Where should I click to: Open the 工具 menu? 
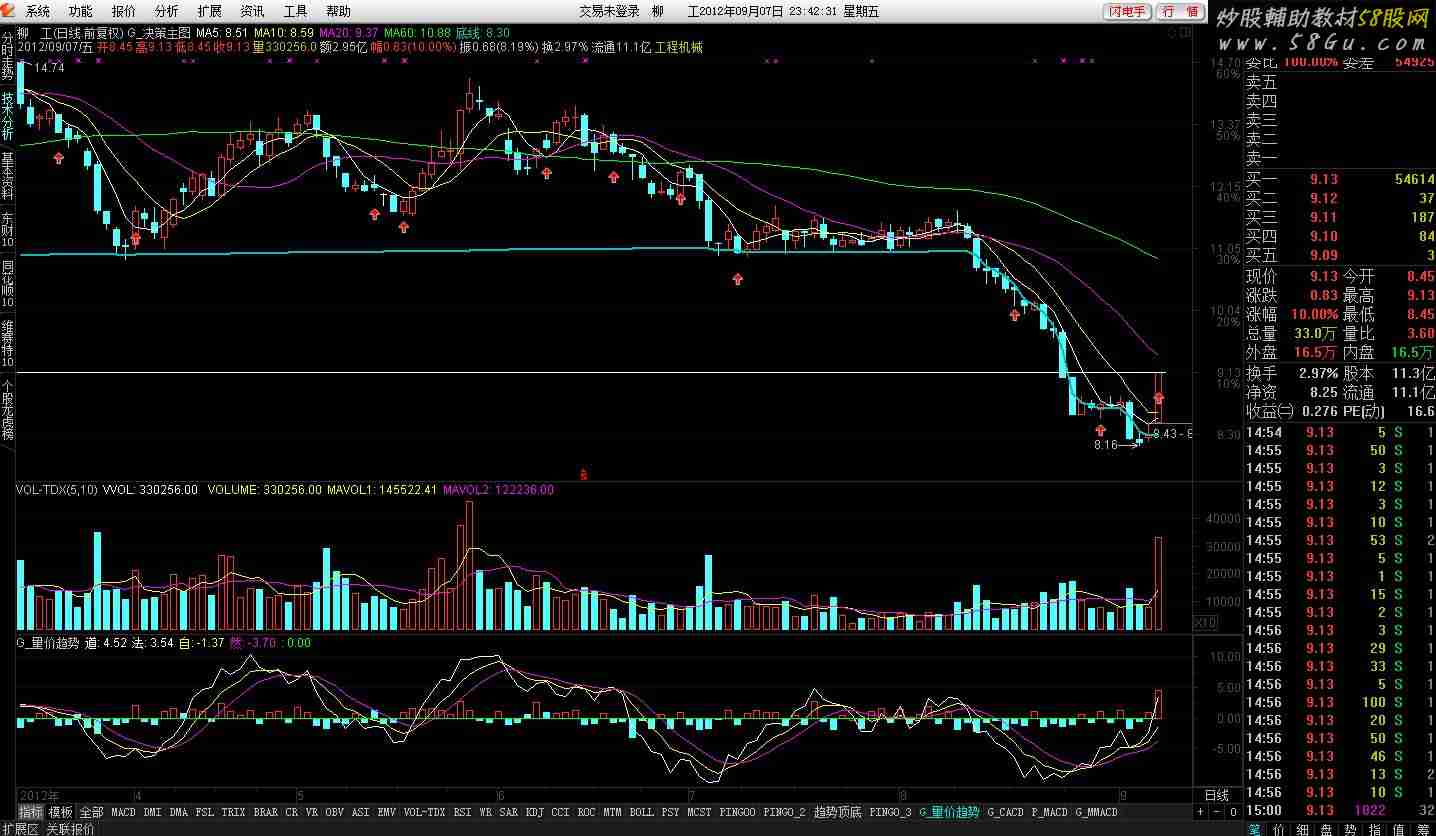pos(296,12)
